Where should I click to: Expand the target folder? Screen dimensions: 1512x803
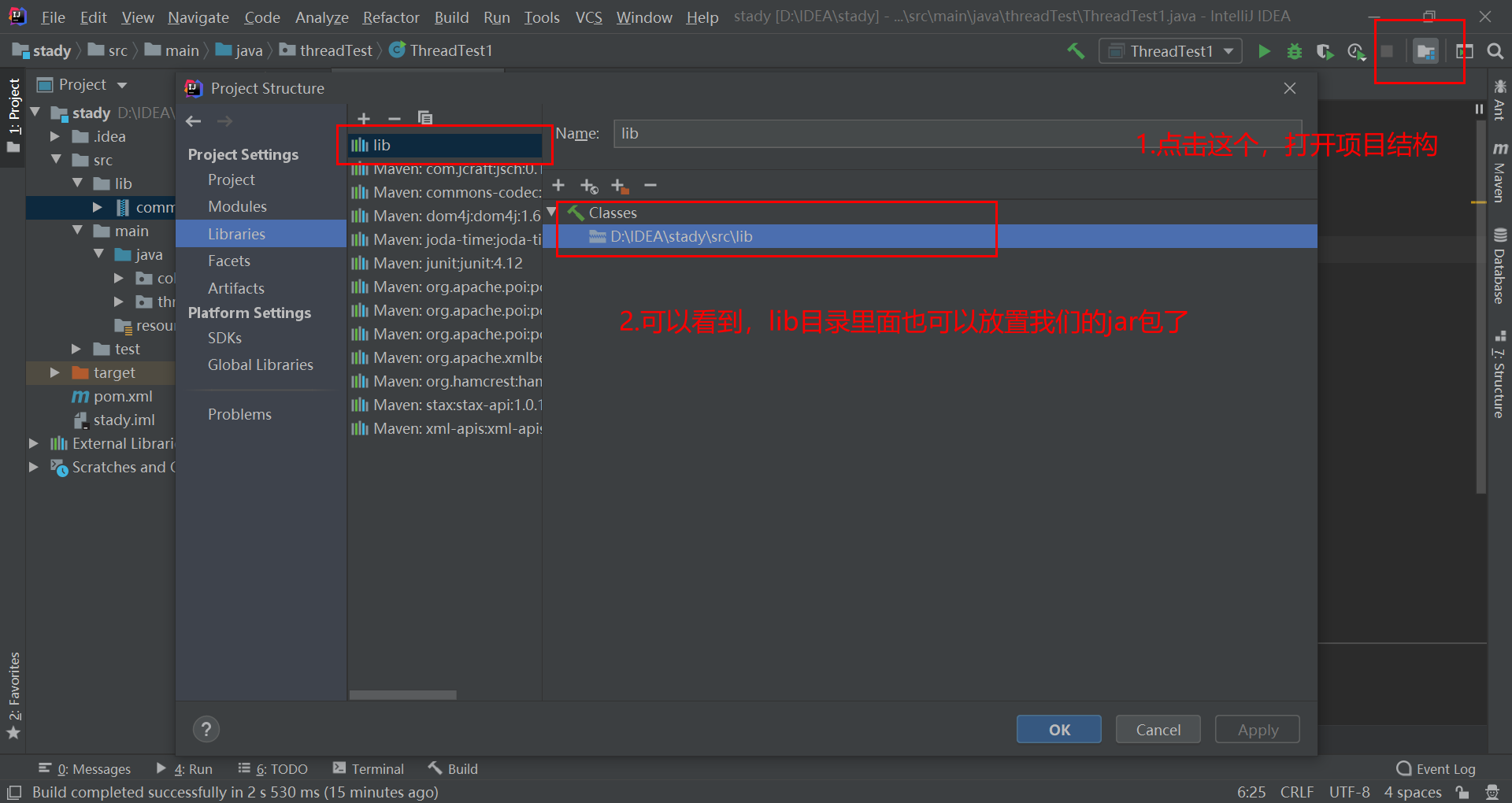click(55, 372)
